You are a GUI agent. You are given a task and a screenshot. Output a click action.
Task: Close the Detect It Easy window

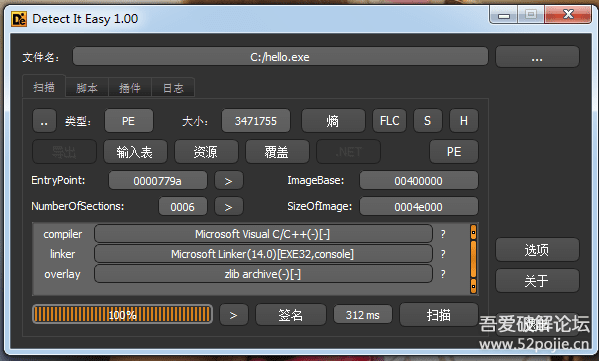pos(568,15)
